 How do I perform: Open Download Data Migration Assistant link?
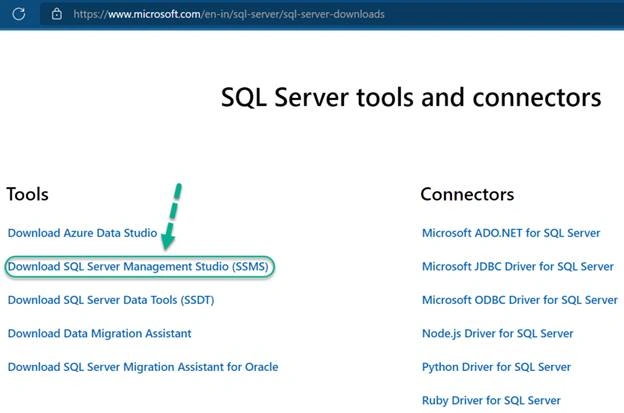pyautogui.click(x=99, y=333)
